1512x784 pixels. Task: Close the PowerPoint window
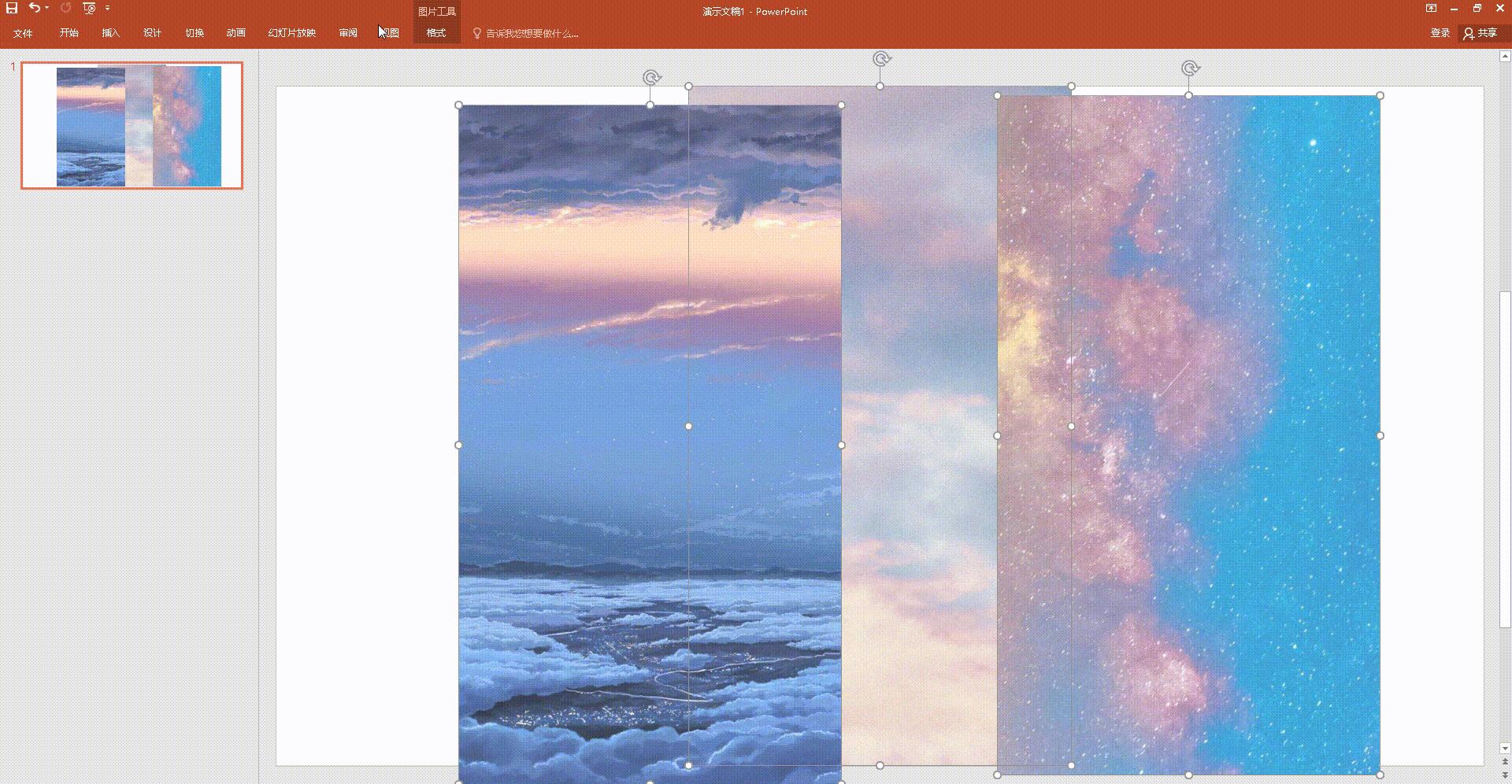tap(1500, 9)
